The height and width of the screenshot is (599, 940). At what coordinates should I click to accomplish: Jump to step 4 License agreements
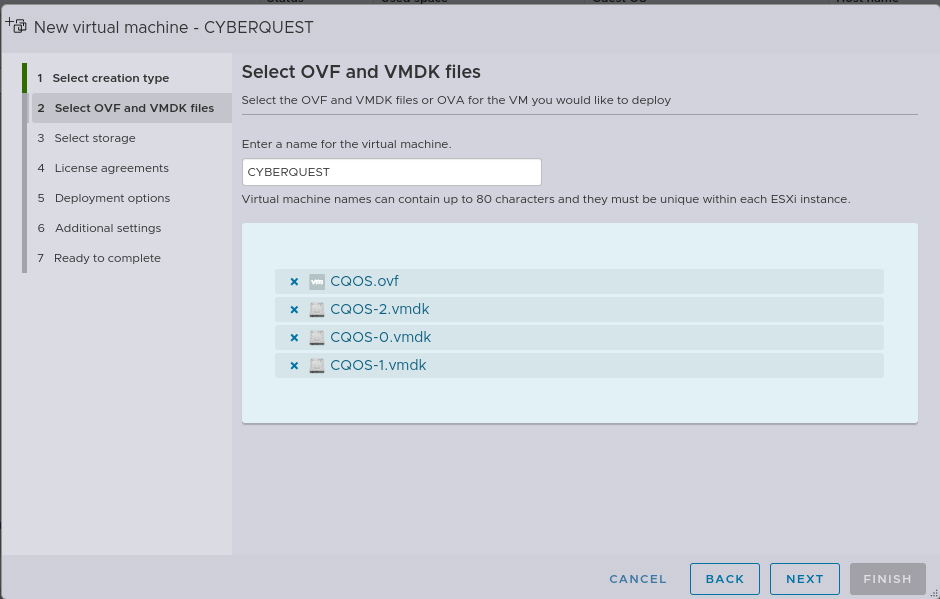(111, 168)
